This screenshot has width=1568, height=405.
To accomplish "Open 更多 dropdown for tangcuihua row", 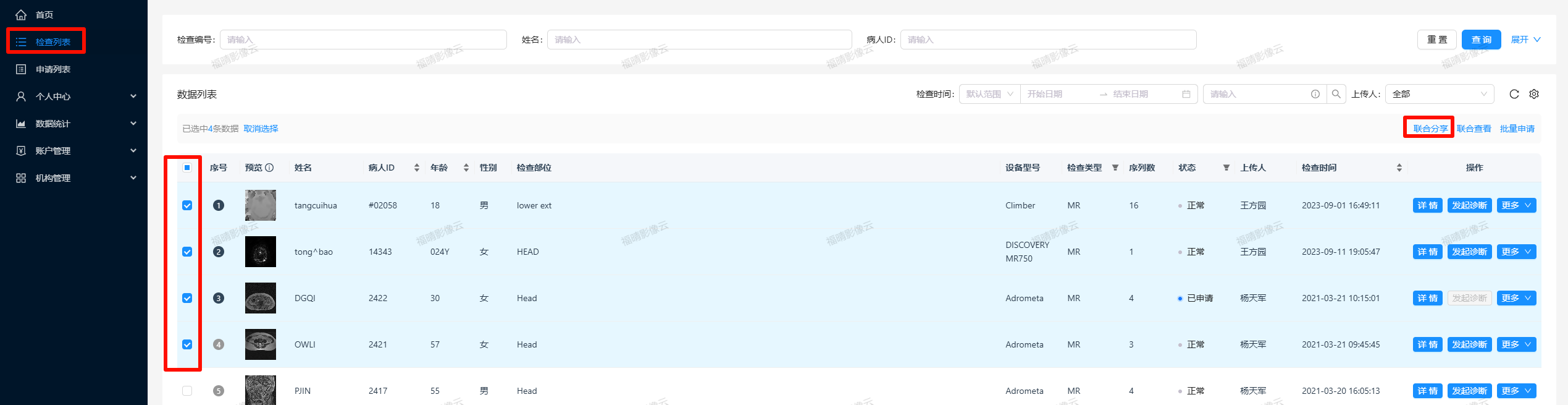I will coord(1516,205).
